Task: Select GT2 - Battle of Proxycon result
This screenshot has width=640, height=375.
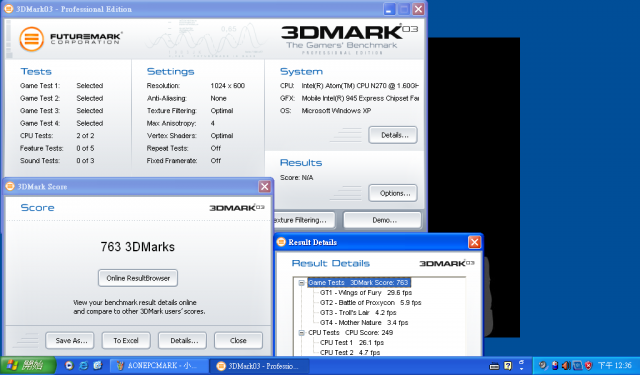Action: click(370, 302)
